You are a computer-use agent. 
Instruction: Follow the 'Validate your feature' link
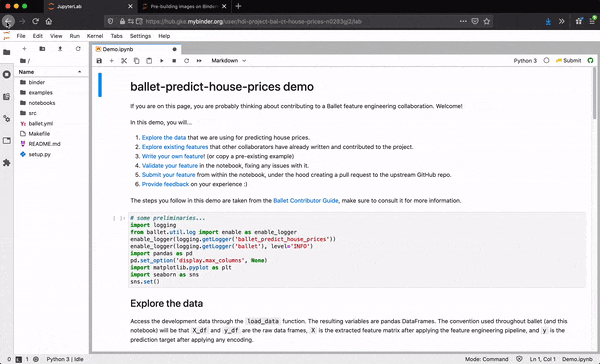170,166
